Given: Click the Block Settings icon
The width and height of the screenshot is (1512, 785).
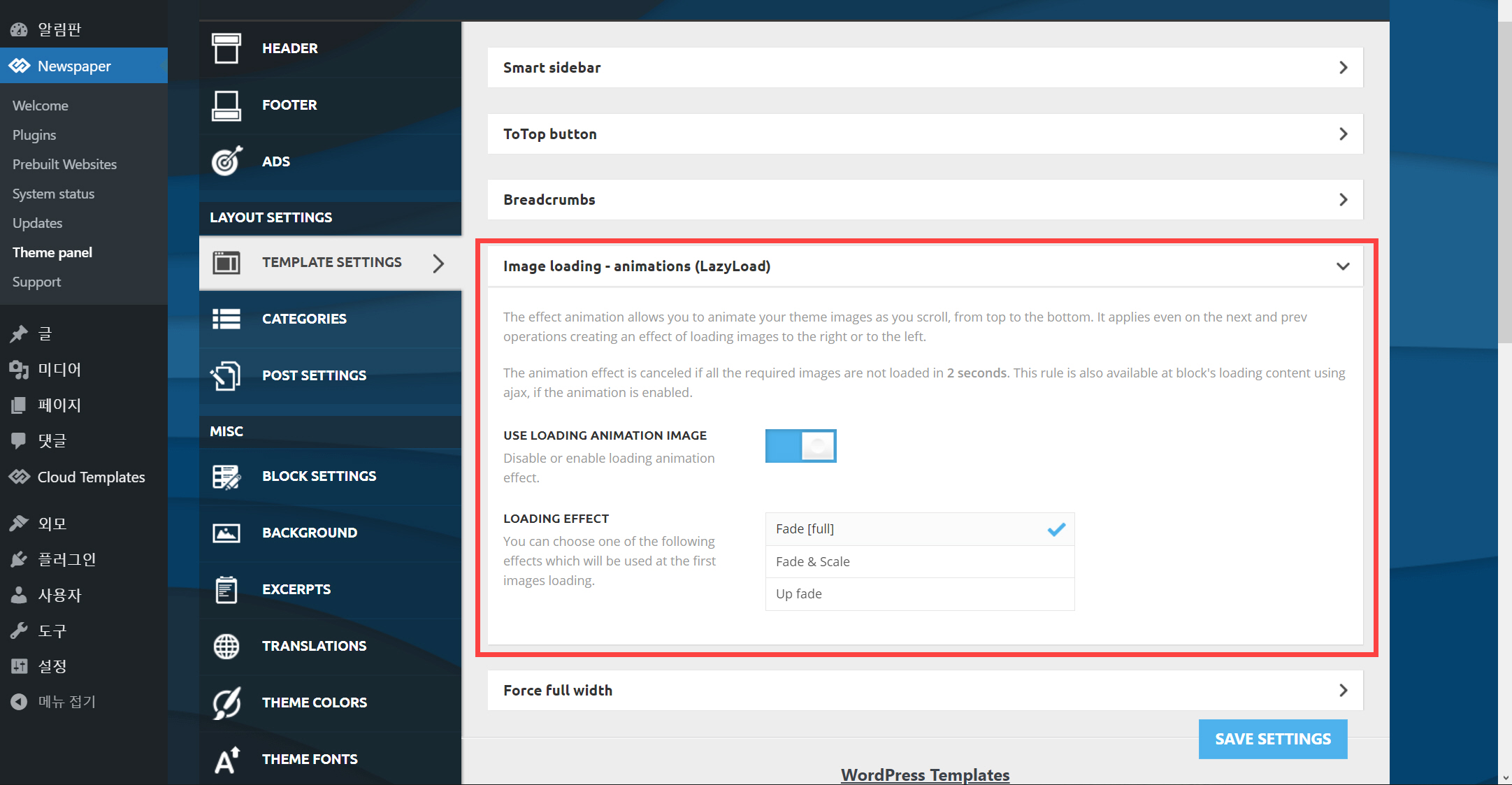Looking at the screenshot, I should tap(226, 476).
